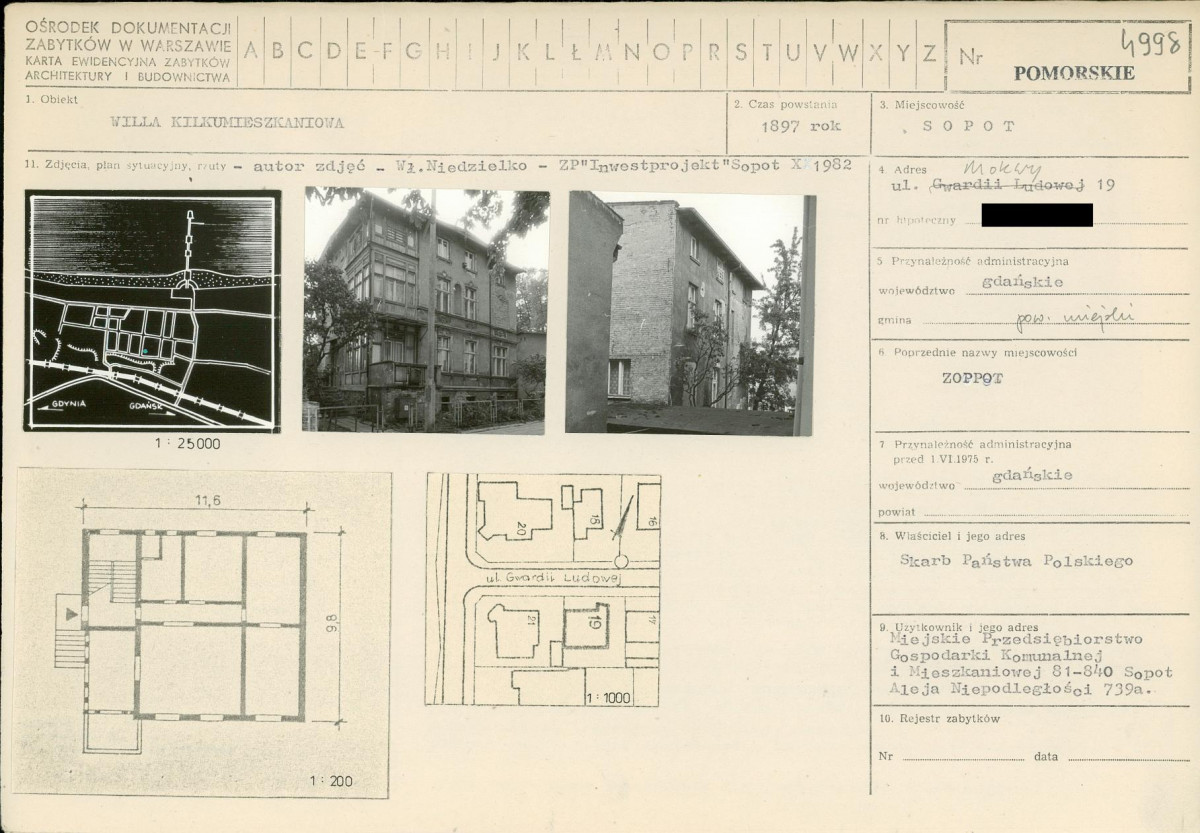This screenshot has width=1200, height=833.
Task: Click the WILLA KILKUMIESZKANIOWA object name
Action: (x=228, y=123)
